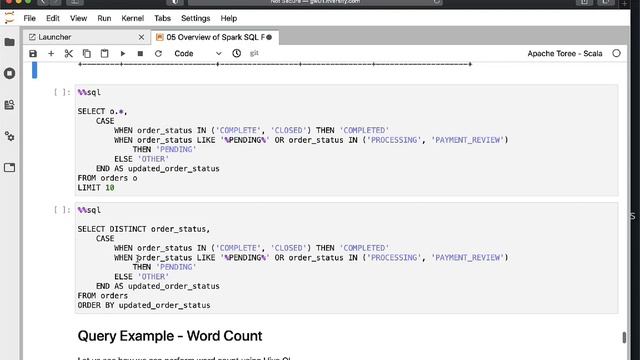Click the kernel status circle indicator
The width and height of the screenshot is (640, 360).
coord(616,53)
